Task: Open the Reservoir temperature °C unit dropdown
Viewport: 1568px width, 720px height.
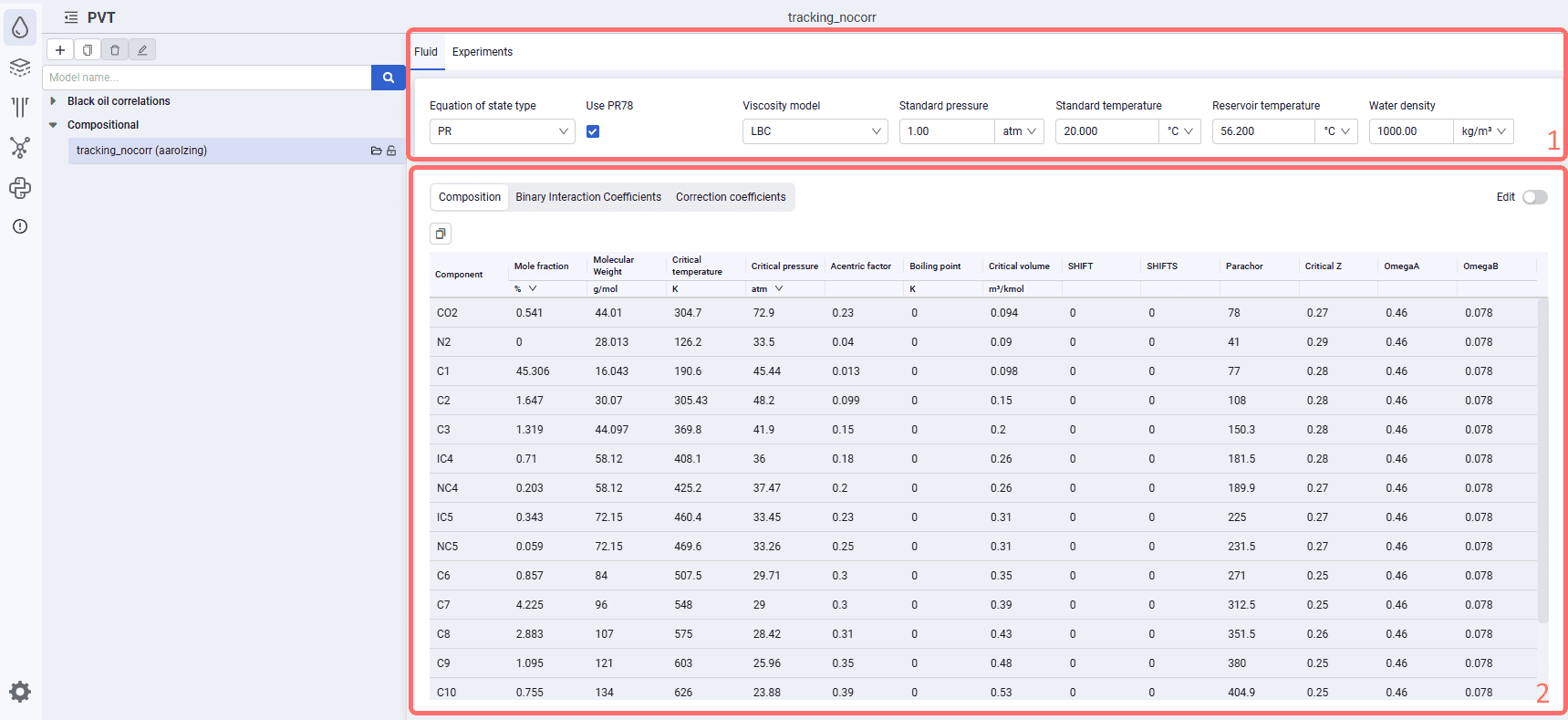Action: pos(1337,131)
